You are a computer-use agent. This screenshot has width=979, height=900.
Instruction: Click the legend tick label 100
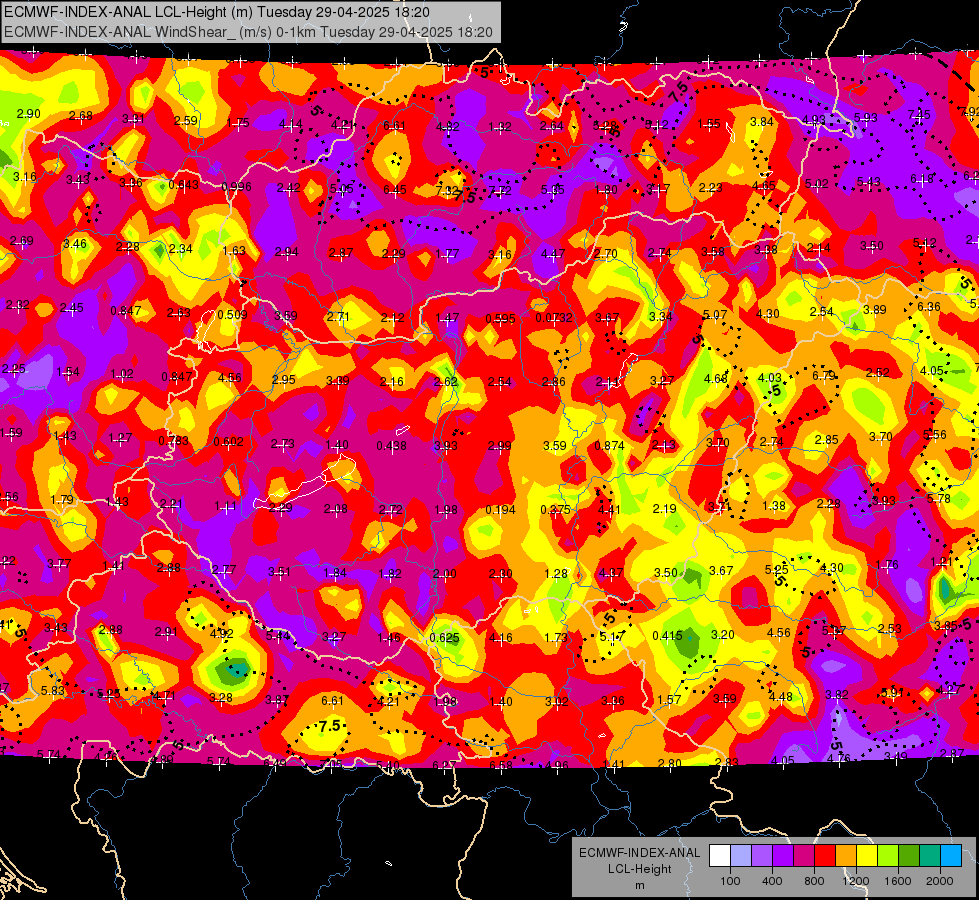coord(730,881)
